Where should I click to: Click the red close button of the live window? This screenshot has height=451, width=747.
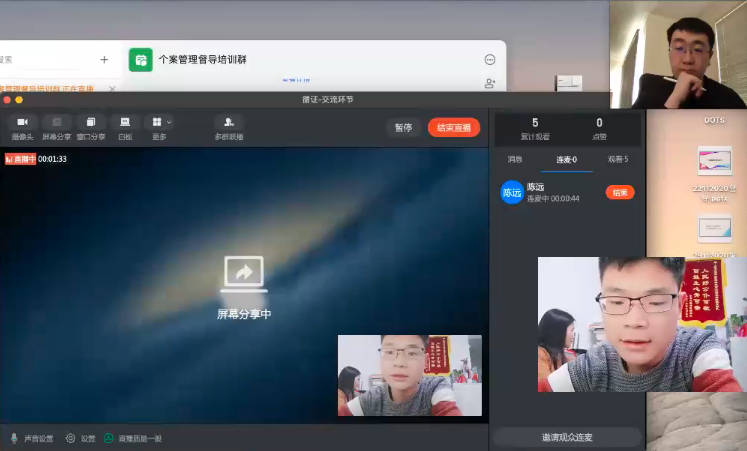tap(7, 100)
